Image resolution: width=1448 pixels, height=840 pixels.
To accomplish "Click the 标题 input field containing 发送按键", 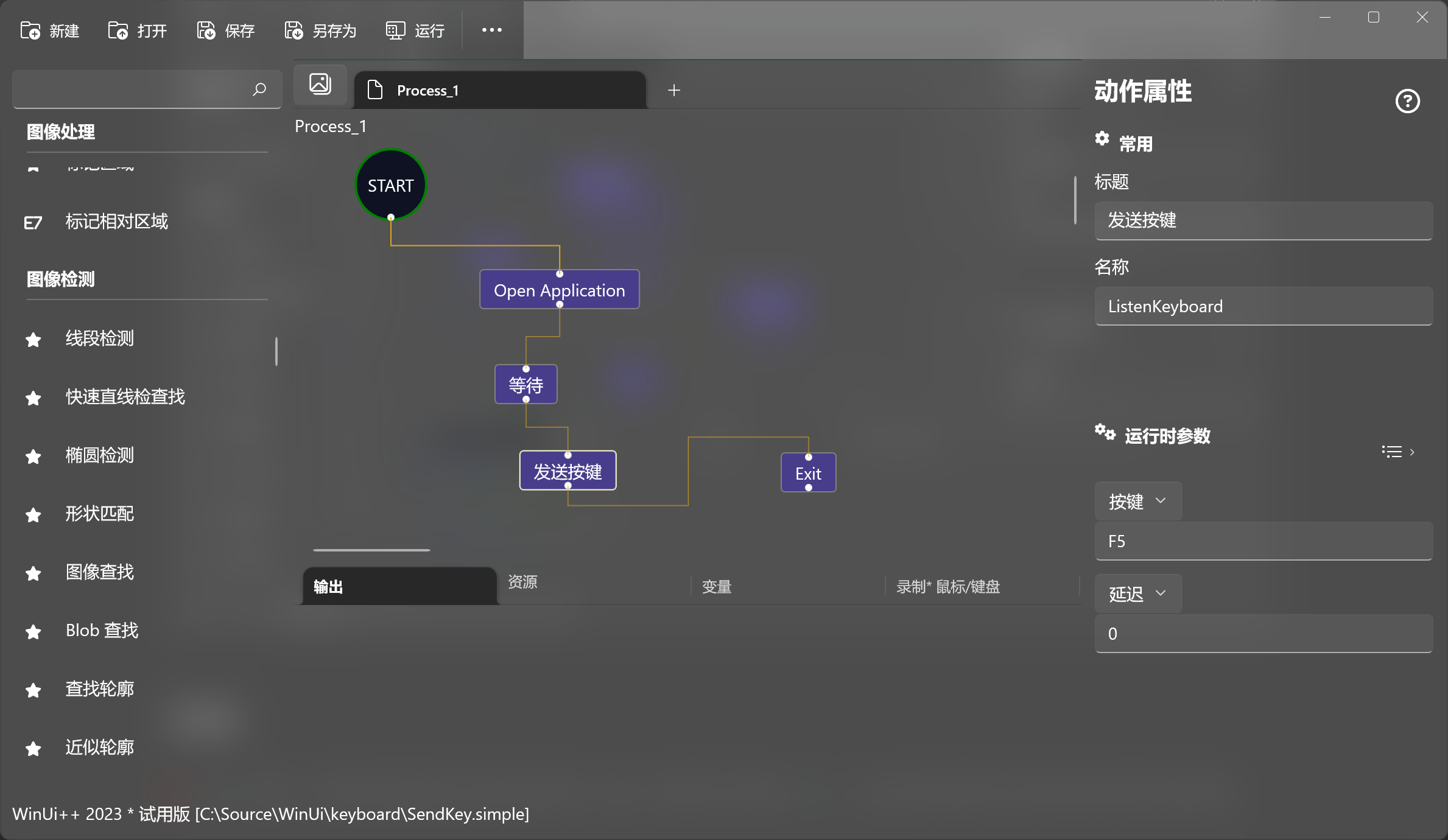I will (1263, 220).
